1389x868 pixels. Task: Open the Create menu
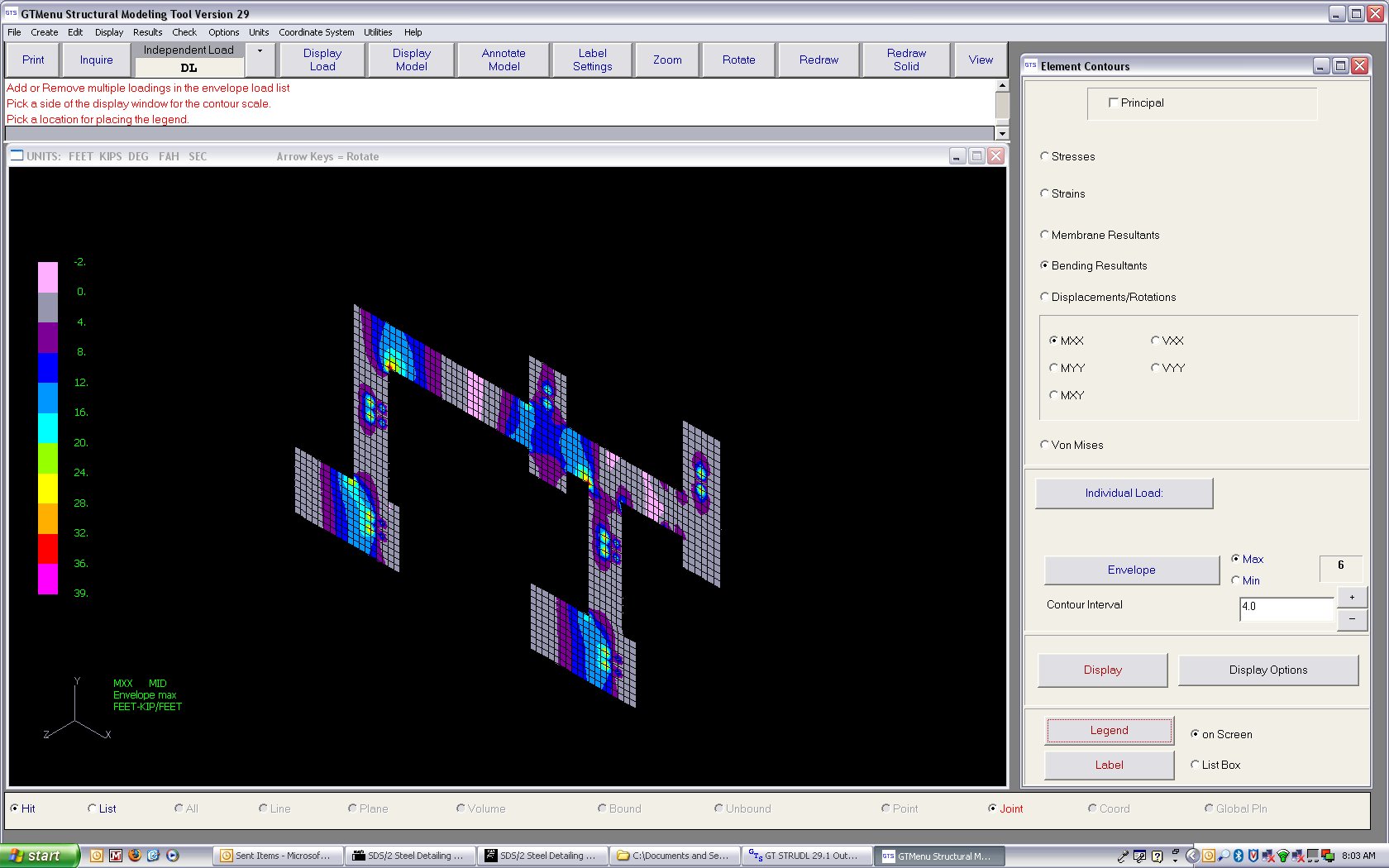click(45, 32)
